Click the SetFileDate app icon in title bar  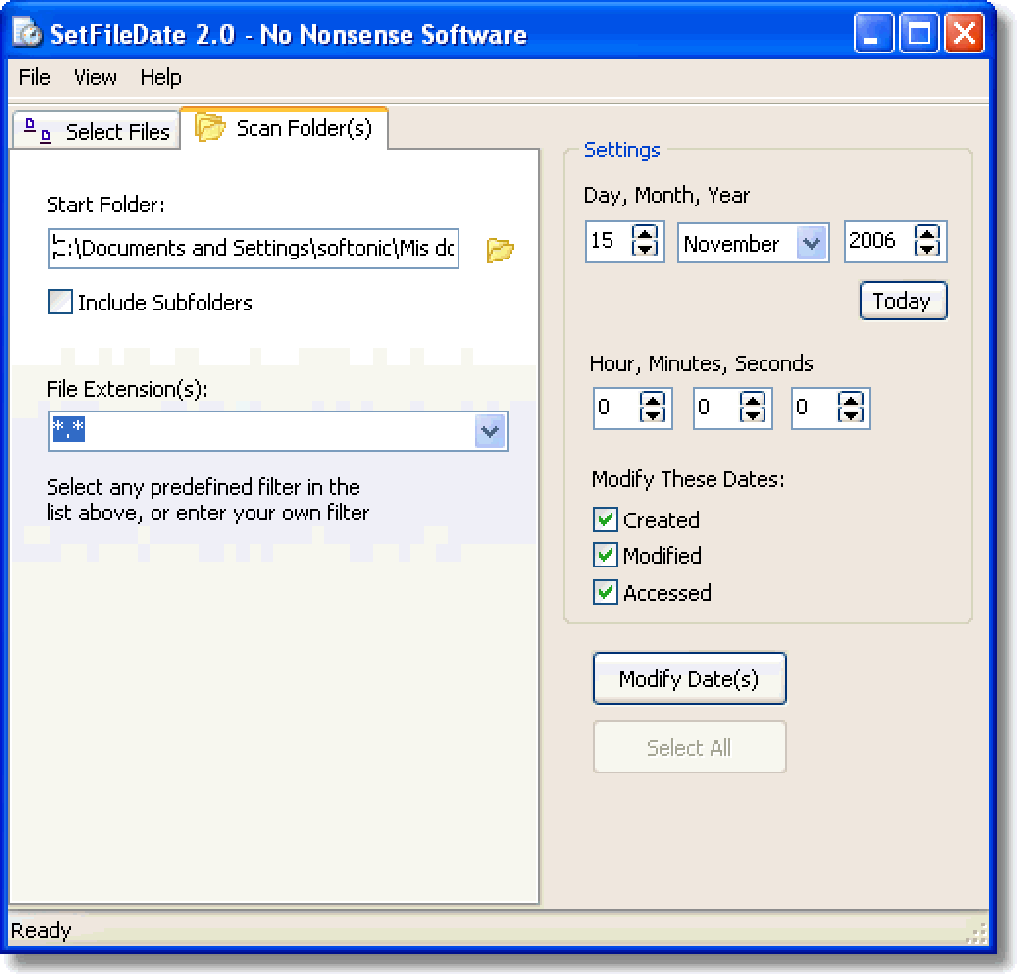(27, 33)
